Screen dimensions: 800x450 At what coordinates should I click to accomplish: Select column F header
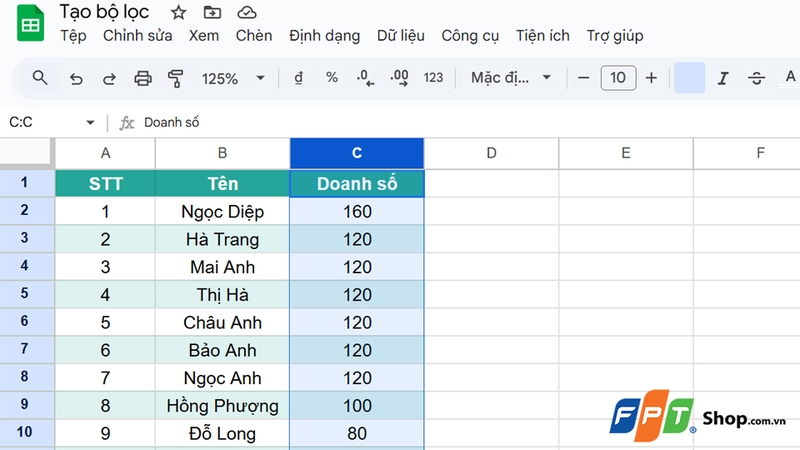point(747,153)
